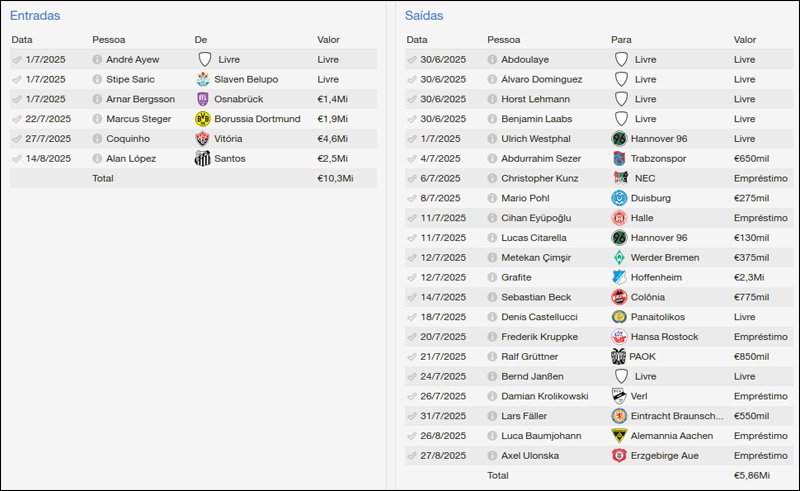
Task: Click the Werder Bremen club badge
Action: tap(619, 258)
